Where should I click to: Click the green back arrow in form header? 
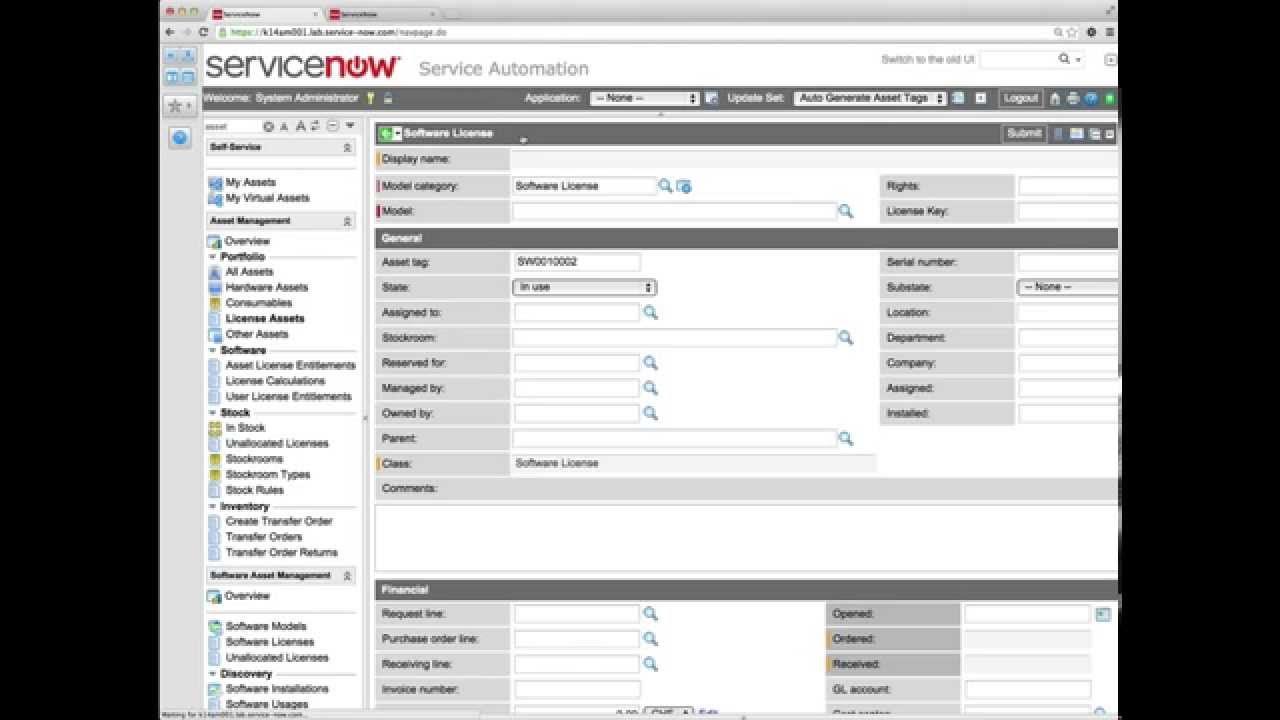386,133
